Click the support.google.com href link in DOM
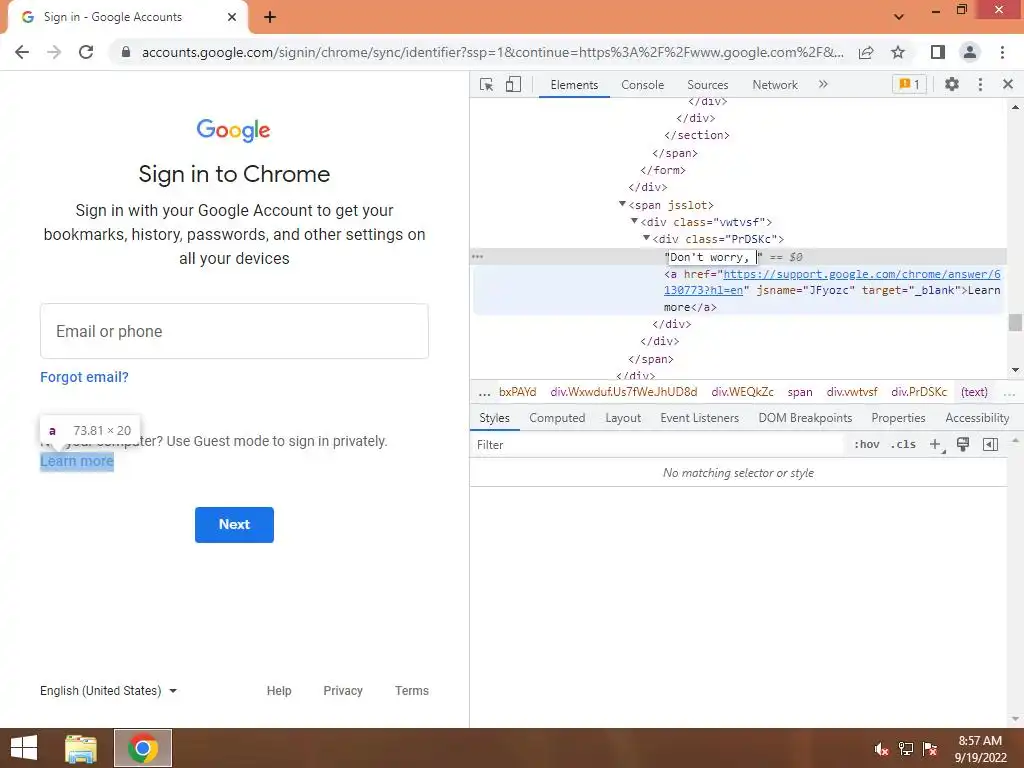 tap(861, 274)
